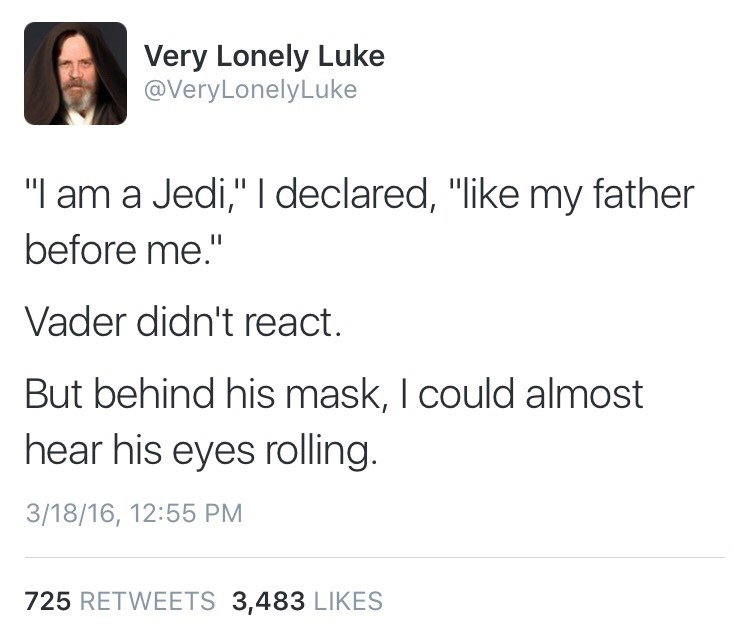734x636 pixels.
Task: Open the Very Lonely Luke profile avatar
Action: [x=75, y=73]
